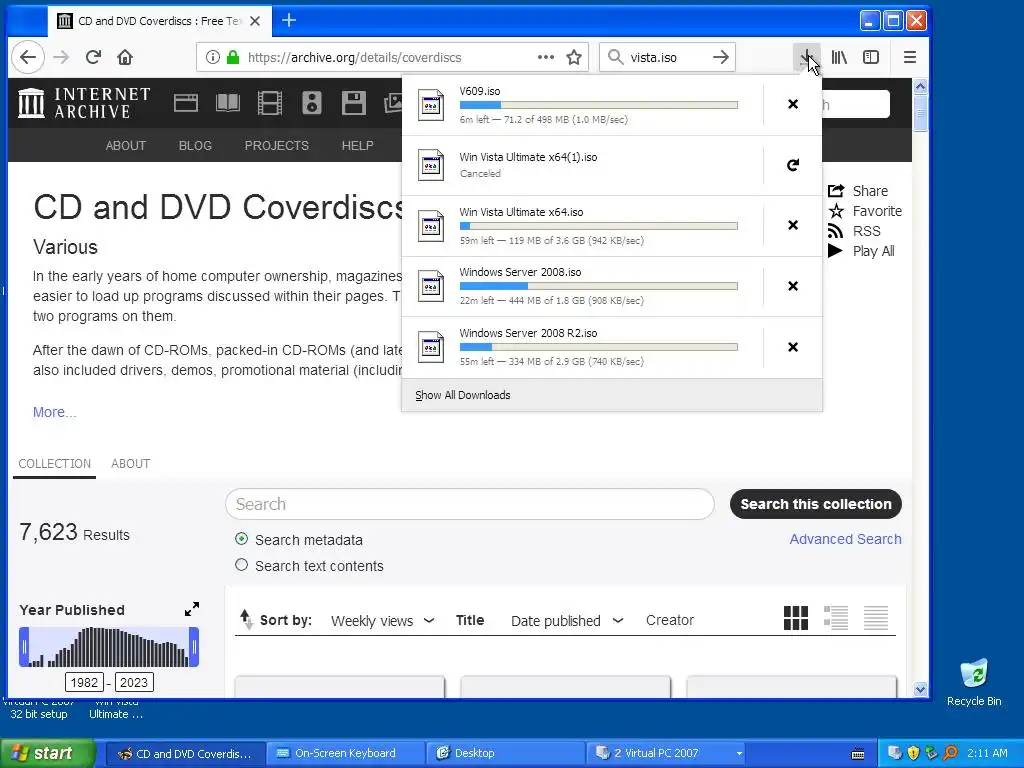Open a new browser tab
The image size is (1024, 768).
pos(289,21)
